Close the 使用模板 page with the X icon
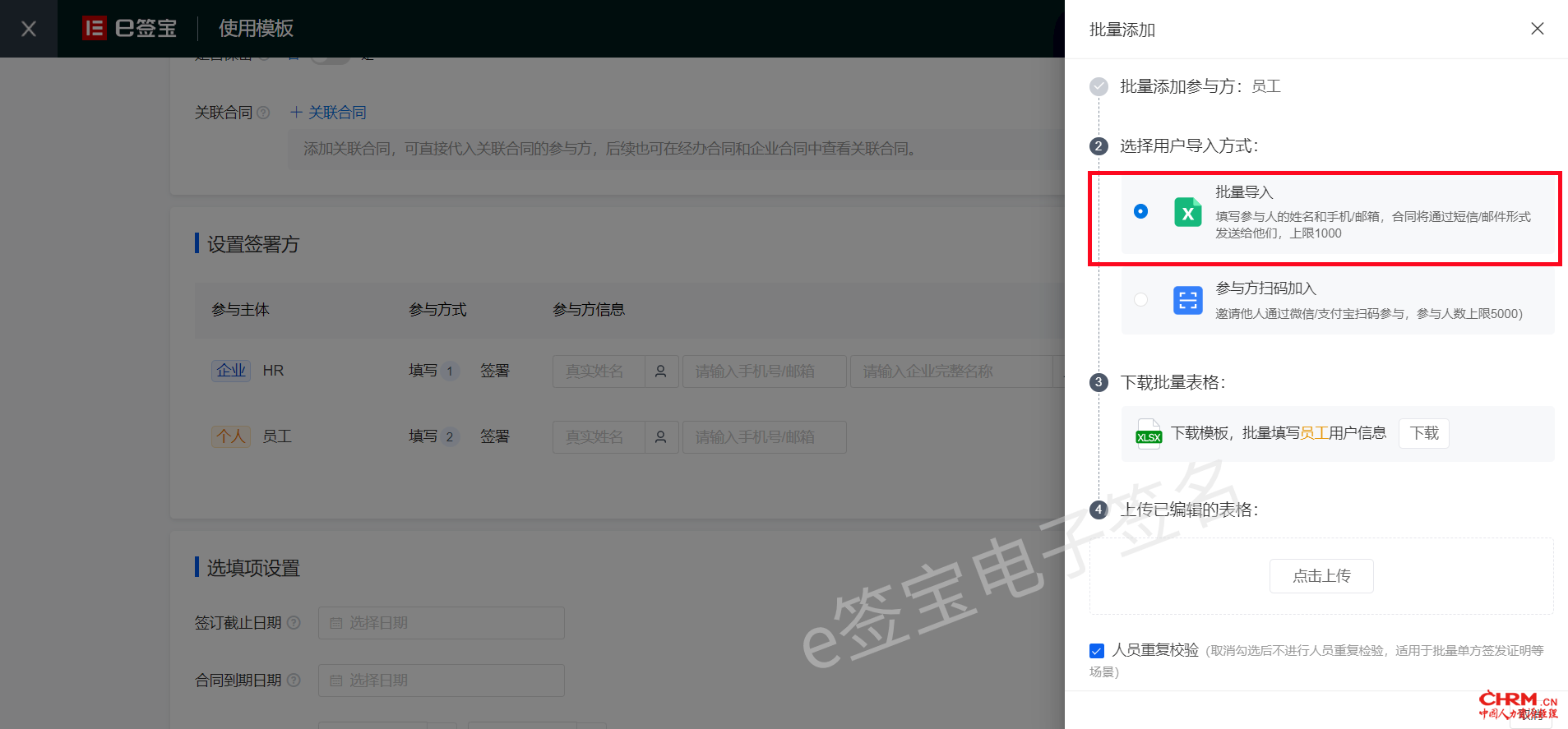Image resolution: width=1568 pixels, height=729 pixels. 29,29
